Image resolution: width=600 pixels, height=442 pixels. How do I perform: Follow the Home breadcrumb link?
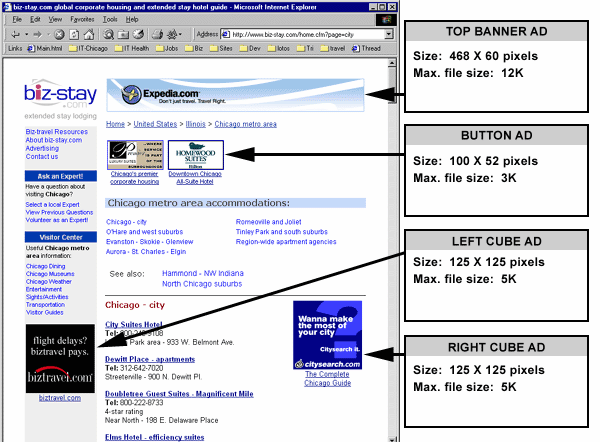115,124
